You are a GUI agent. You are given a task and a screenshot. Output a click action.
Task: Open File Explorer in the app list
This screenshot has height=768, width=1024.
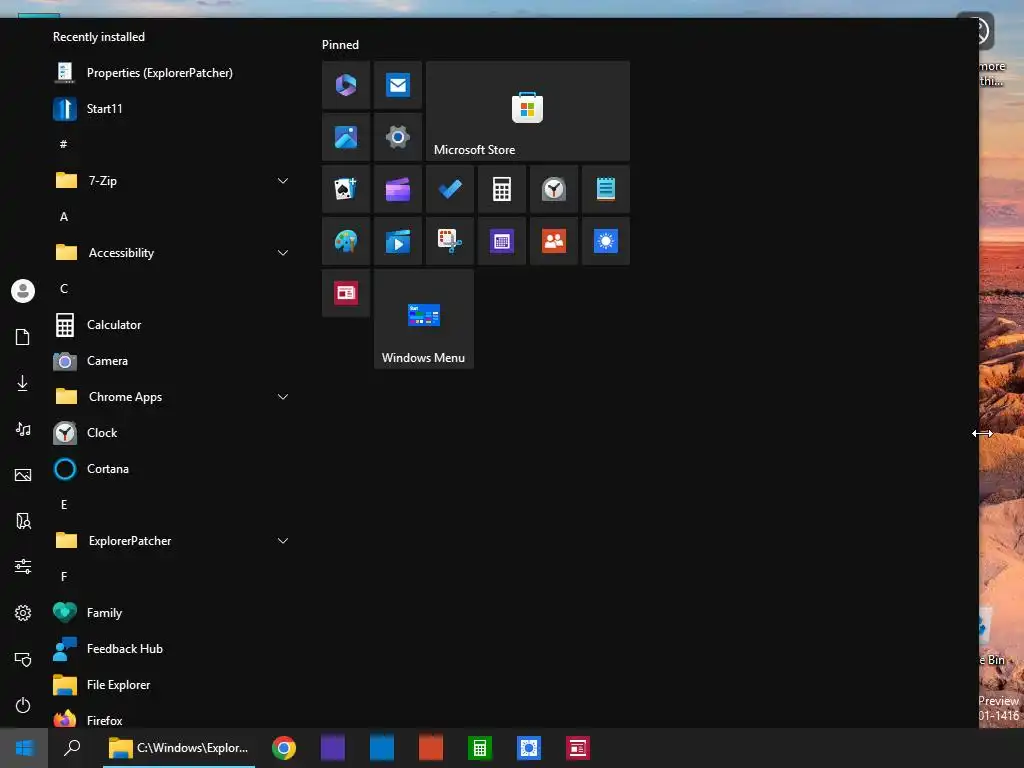pyautogui.click(x=173, y=684)
